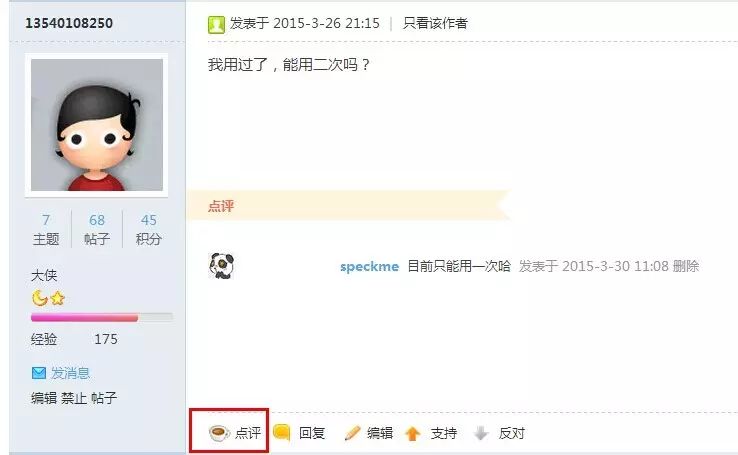The width and height of the screenshot is (738, 455).
Task: Open the 只看该作者 filter link
Action: (435, 23)
